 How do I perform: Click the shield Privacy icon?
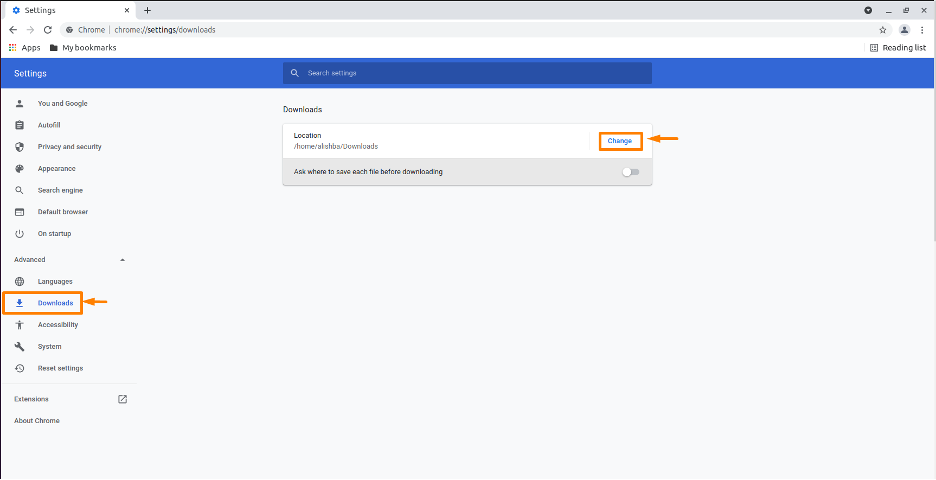point(20,147)
